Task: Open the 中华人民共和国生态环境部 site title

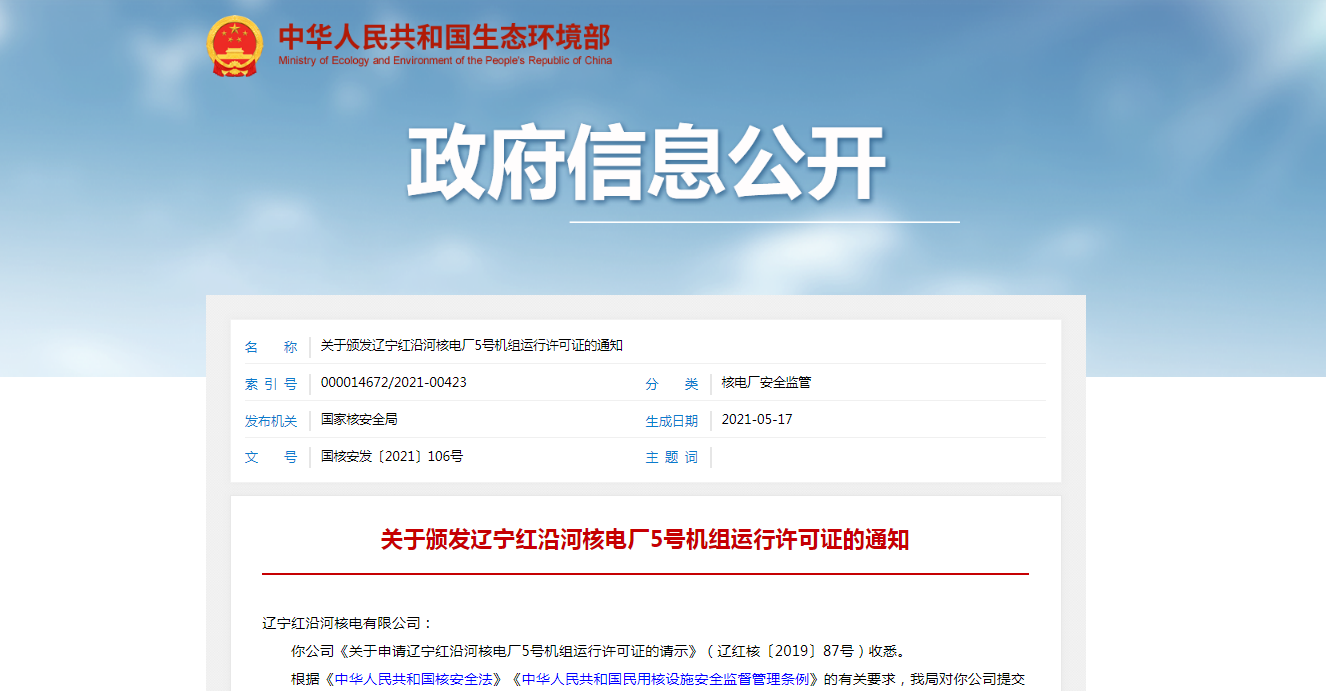Action: tap(444, 36)
